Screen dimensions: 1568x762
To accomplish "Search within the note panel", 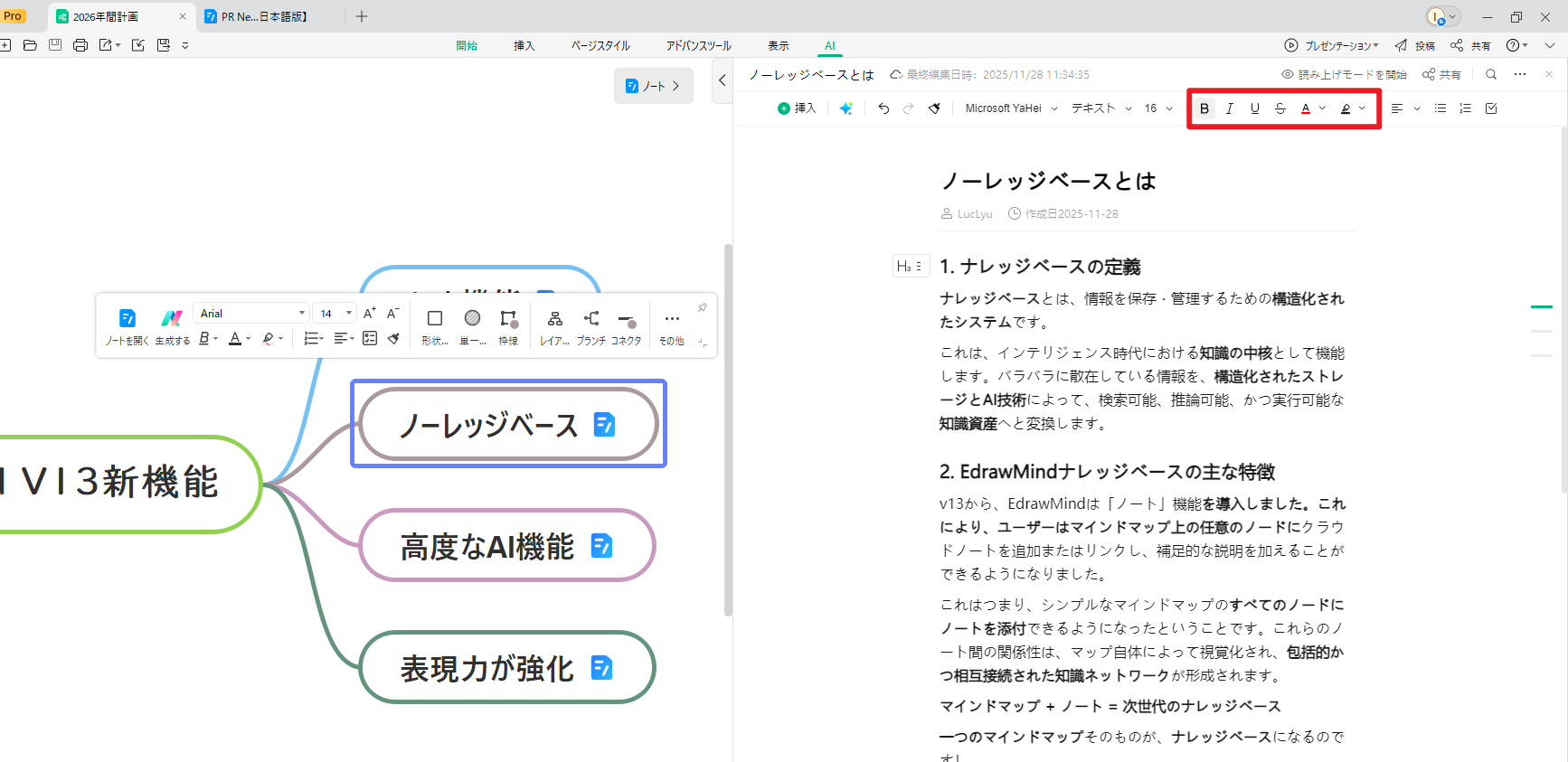I will point(1491,74).
